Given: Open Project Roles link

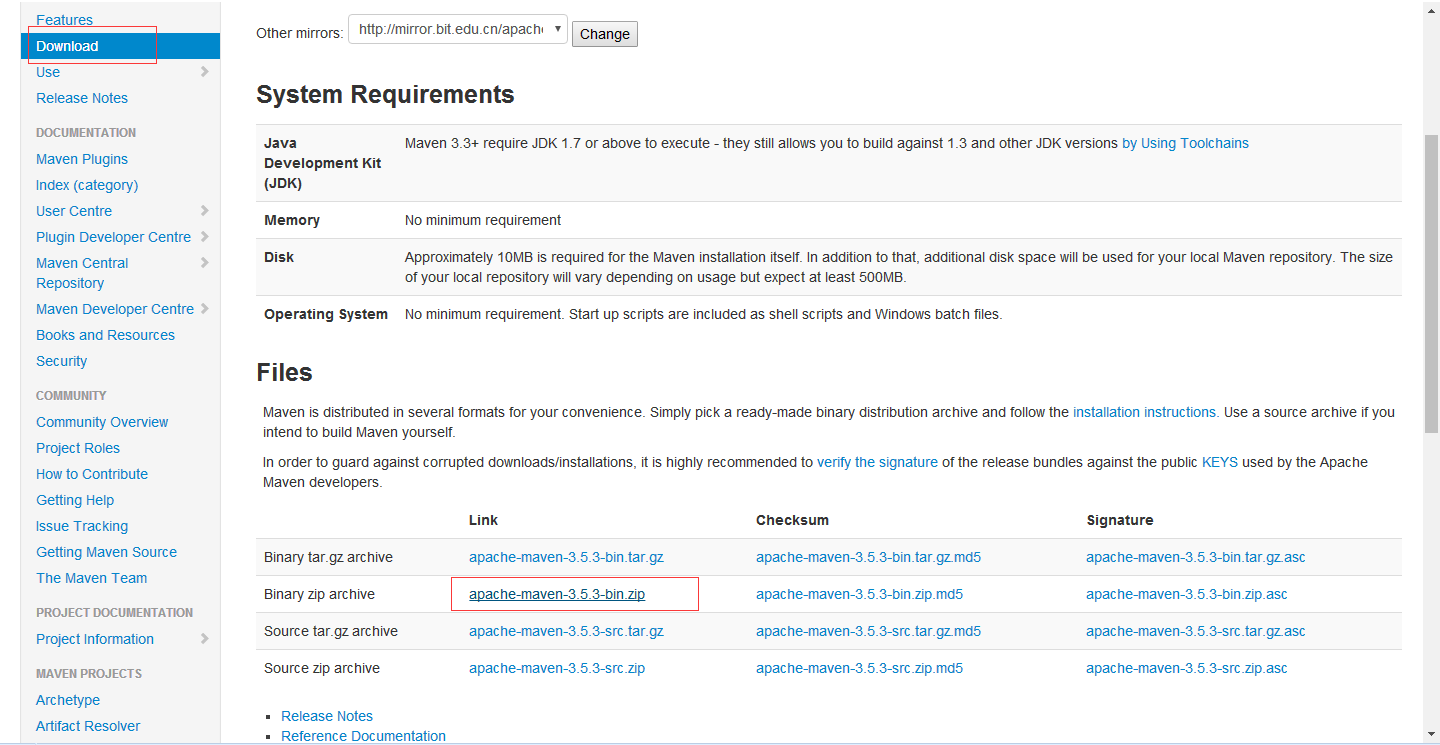Looking at the screenshot, I should pos(78,448).
